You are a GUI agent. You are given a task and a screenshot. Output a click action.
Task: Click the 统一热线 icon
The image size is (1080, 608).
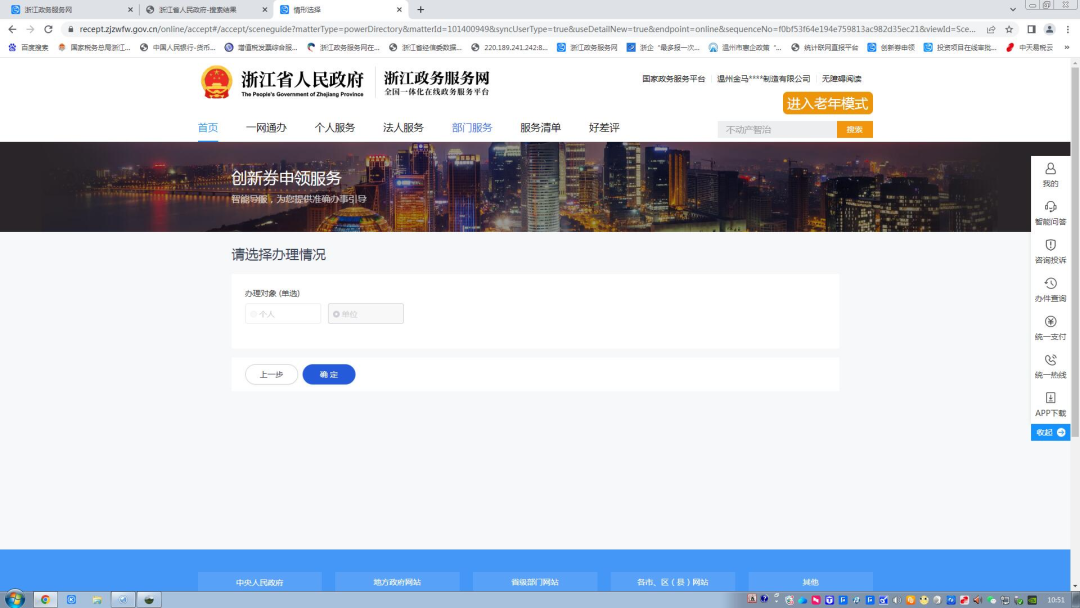click(1050, 364)
